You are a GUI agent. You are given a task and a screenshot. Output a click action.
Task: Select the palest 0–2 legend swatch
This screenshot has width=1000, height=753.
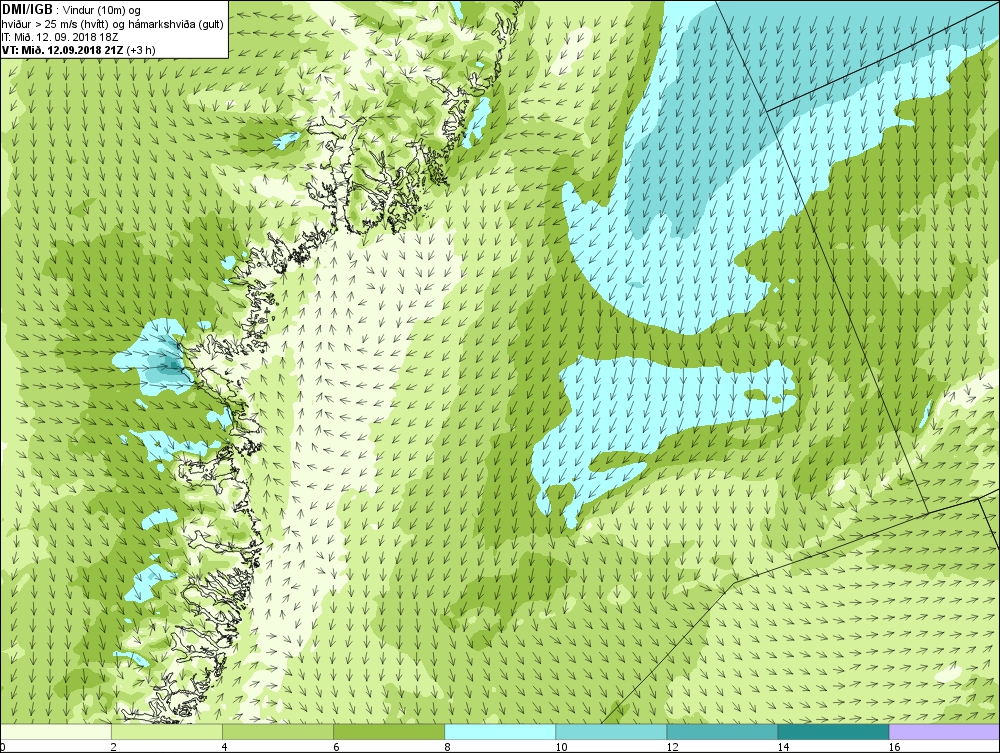tap(56, 731)
